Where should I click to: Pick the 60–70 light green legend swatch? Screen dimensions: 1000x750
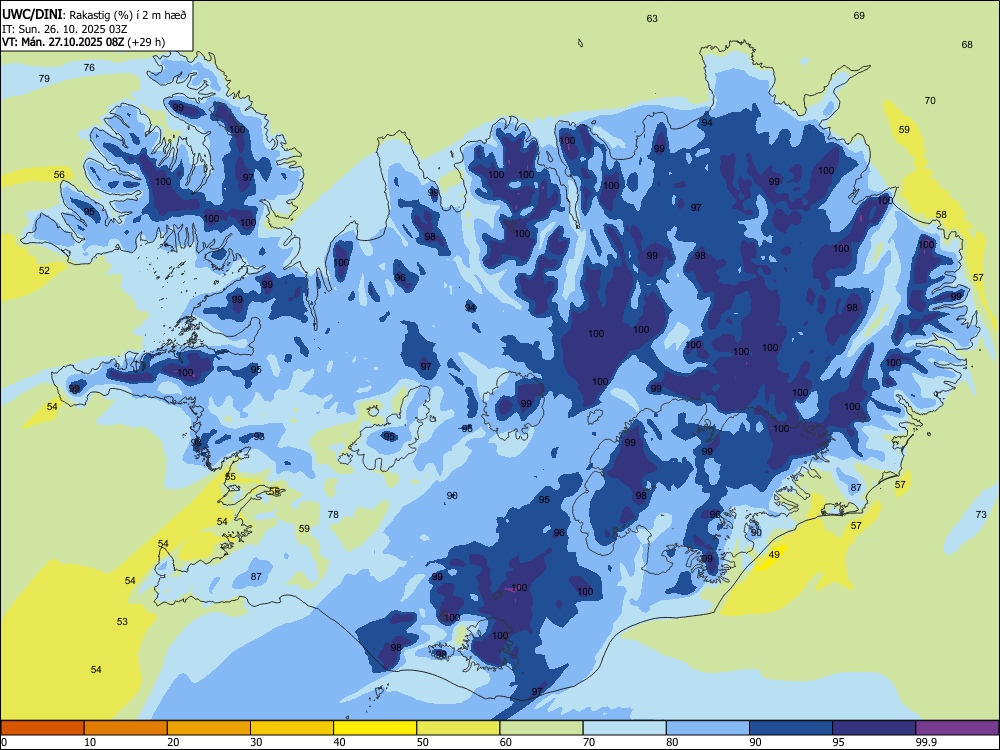click(x=541, y=728)
